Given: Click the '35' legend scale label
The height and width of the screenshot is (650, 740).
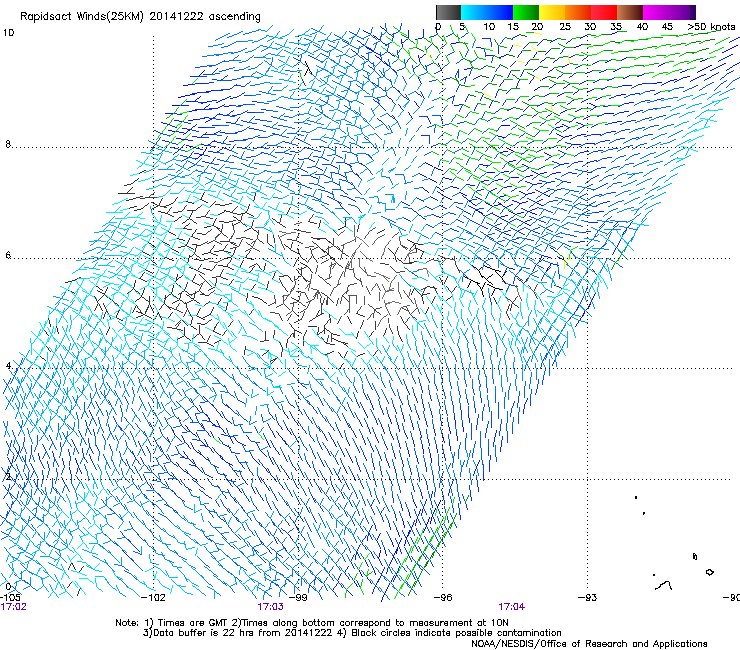Looking at the screenshot, I should click(616, 27).
